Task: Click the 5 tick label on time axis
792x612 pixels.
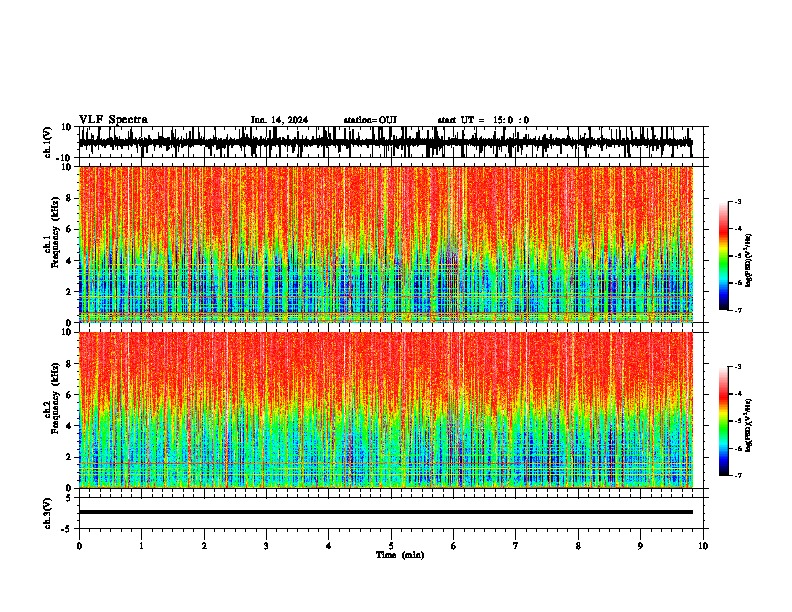Action: 391,546
